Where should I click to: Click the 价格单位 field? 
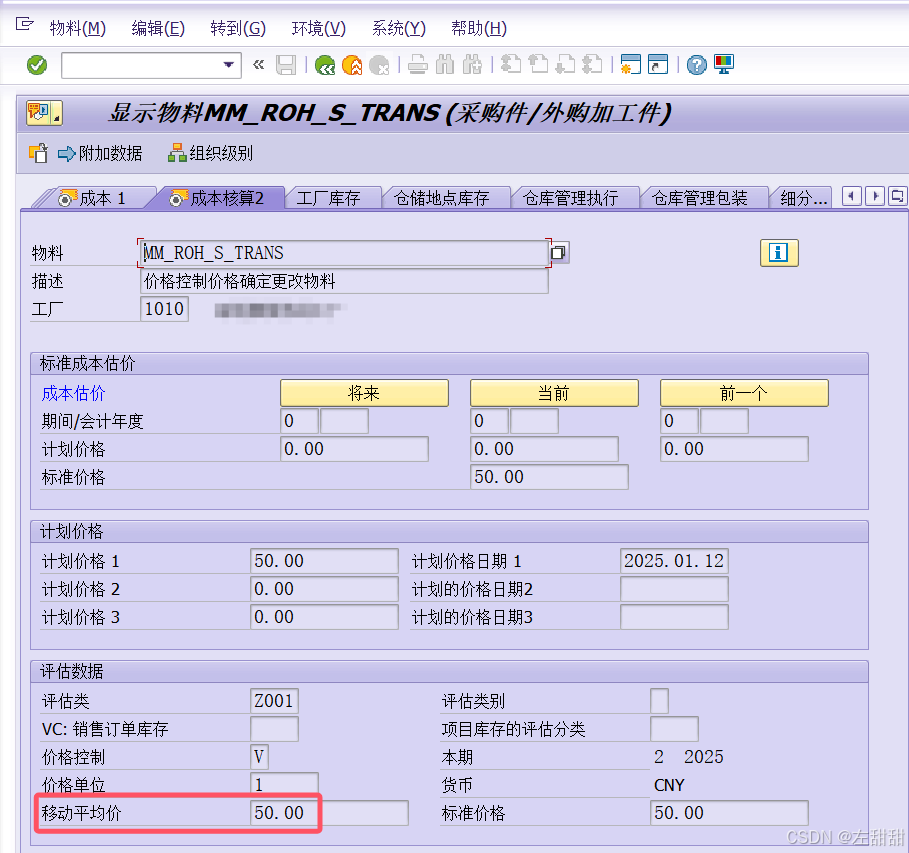284,785
